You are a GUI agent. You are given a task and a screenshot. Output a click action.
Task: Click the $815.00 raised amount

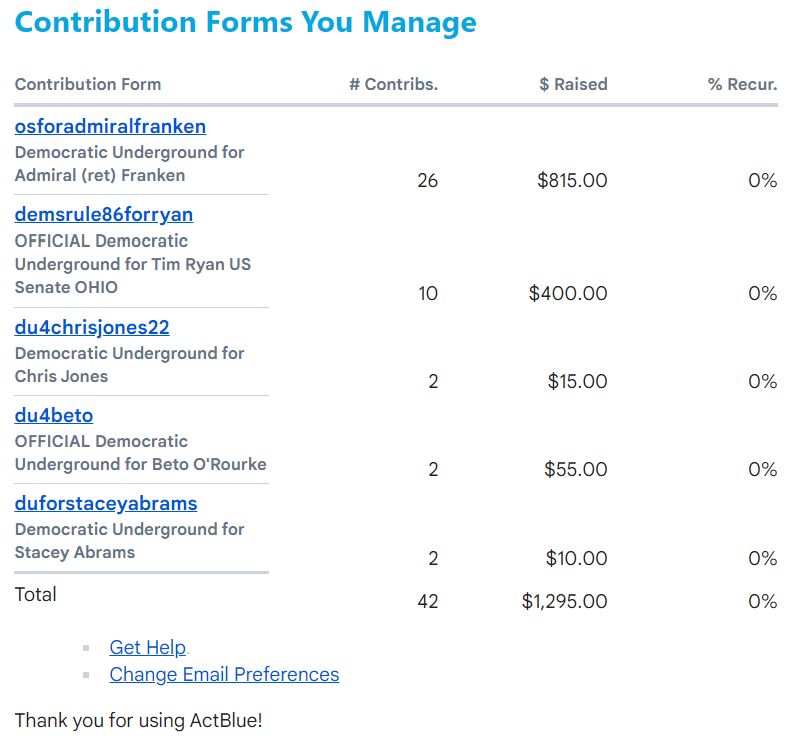click(x=572, y=181)
